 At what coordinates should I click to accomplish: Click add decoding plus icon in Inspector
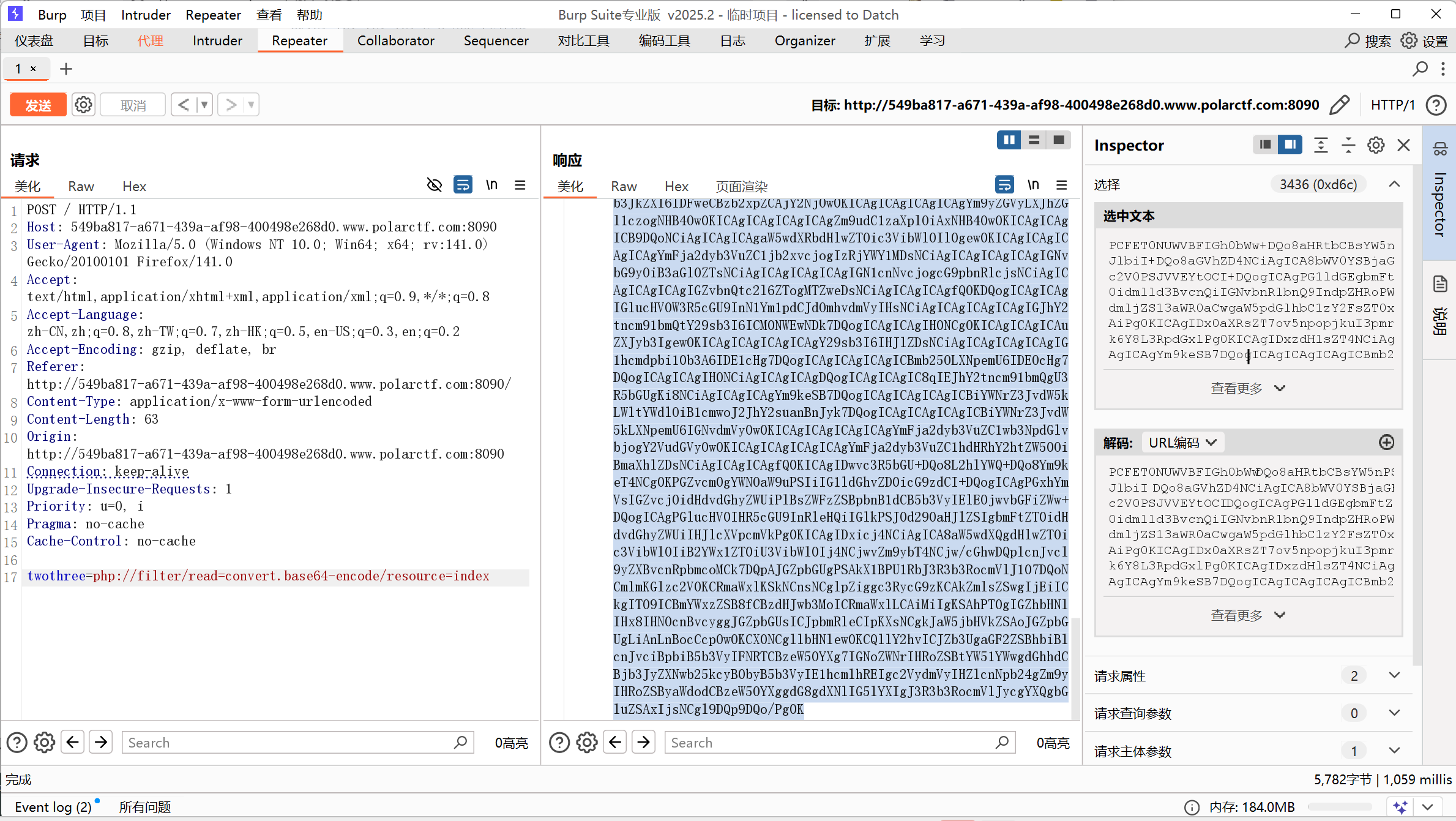pyautogui.click(x=1386, y=442)
